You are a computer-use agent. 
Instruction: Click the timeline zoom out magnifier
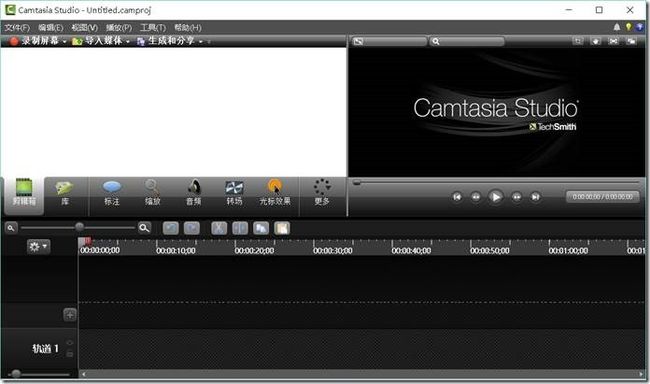11,228
